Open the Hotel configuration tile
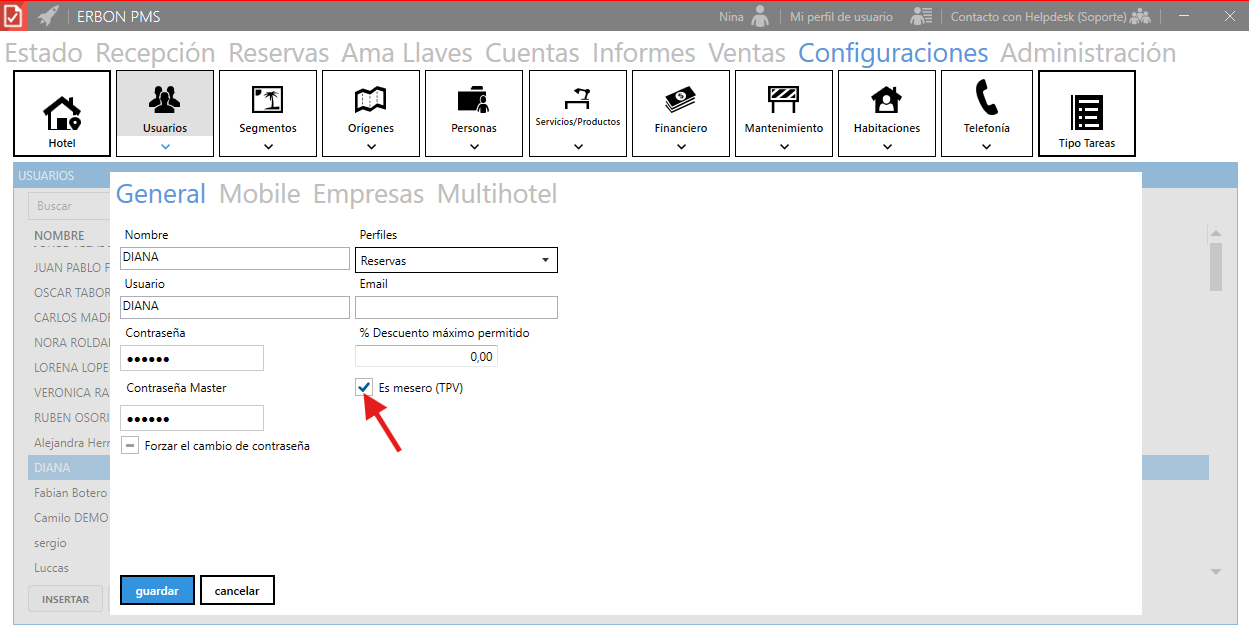This screenshot has height=634, width=1249. click(x=62, y=113)
